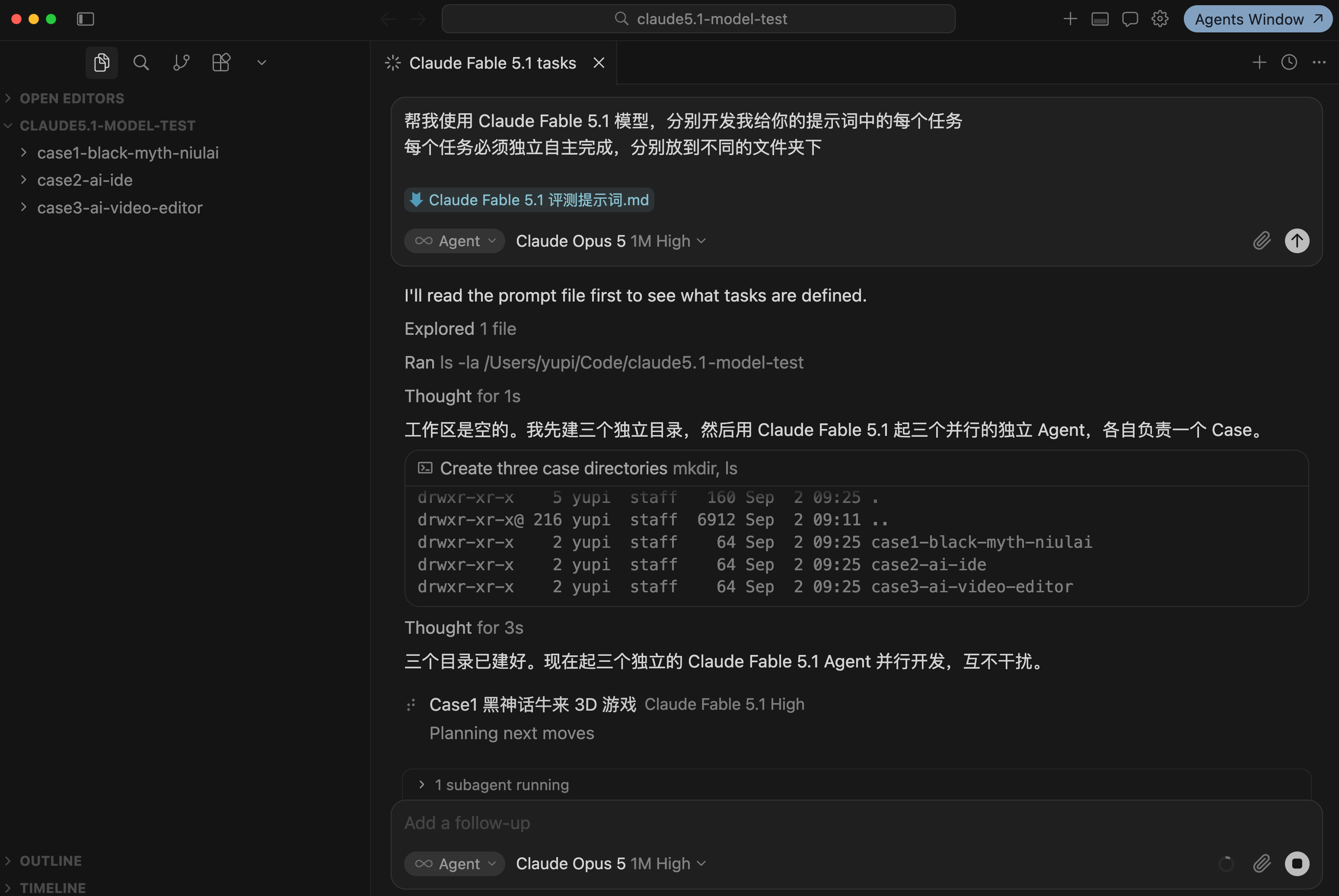Open the Explorer files icon in sidebar
Screen dimensions: 1339x896
click(102, 62)
